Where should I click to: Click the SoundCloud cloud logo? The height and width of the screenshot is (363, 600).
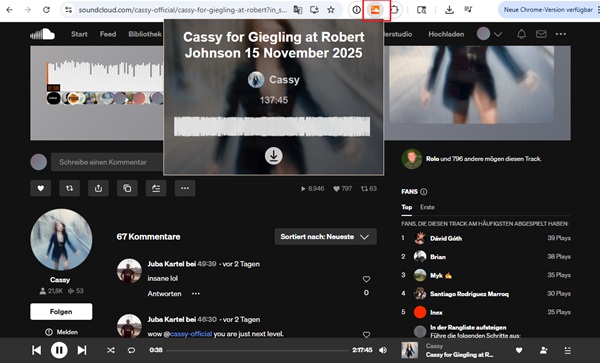42,34
